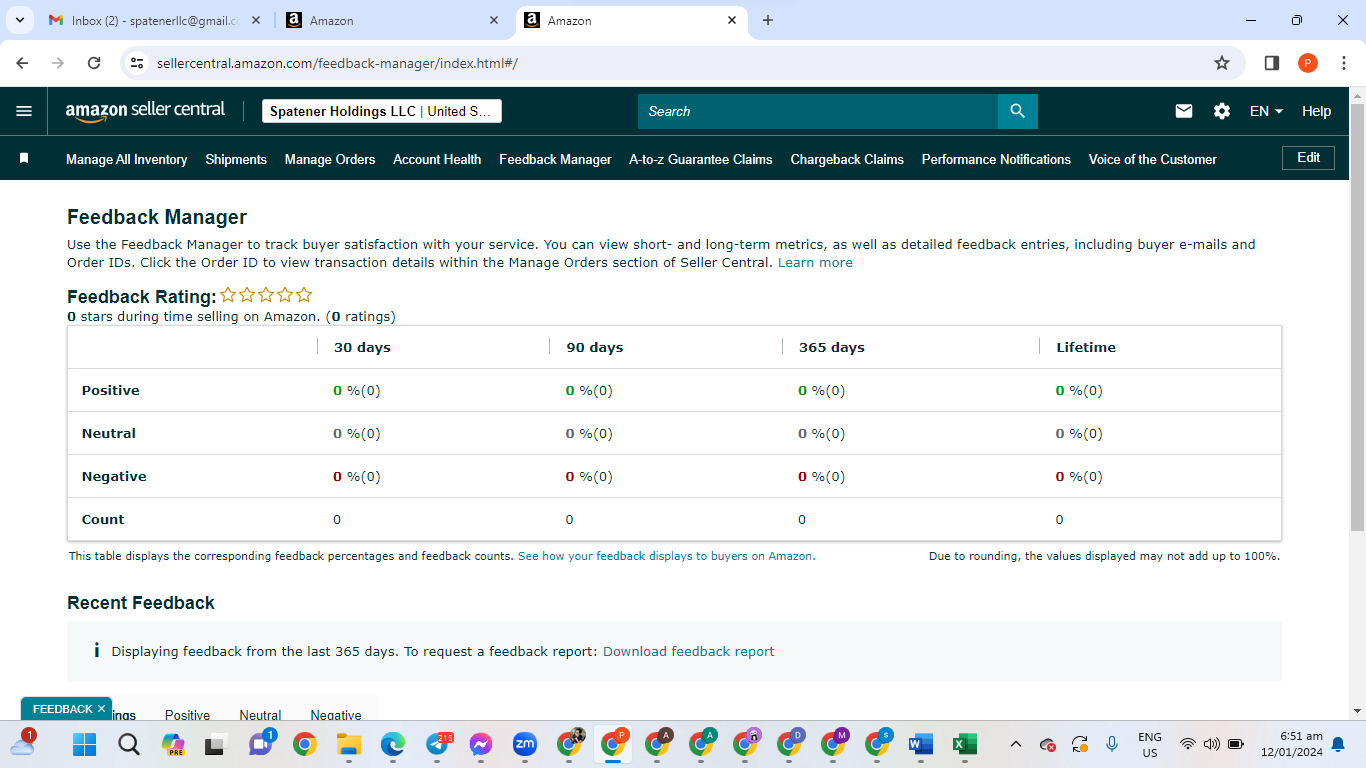The image size is (1366, 768).
Task: Click the five-star Feedback Rating display
Action: [x=266, y=295]
